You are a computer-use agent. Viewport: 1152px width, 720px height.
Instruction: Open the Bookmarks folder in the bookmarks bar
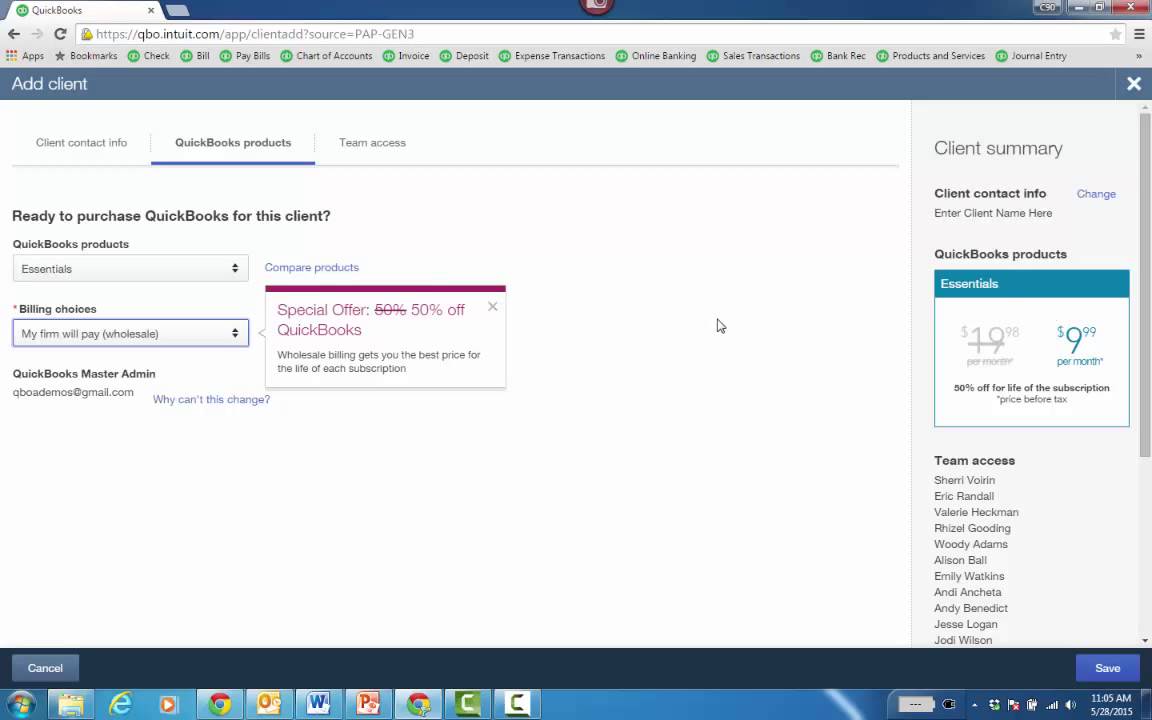(x=86, y=56)
